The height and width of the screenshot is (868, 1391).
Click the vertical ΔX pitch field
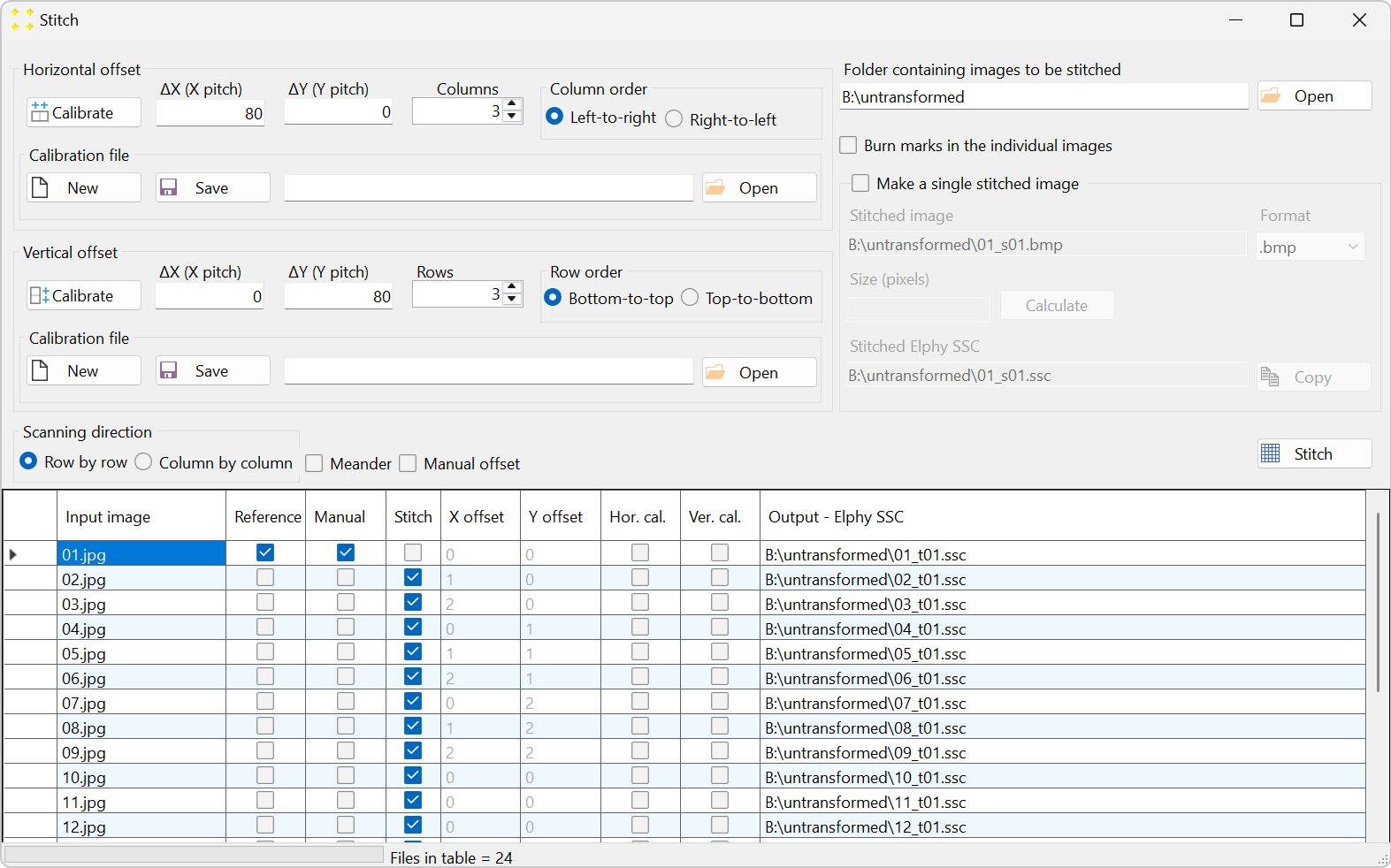[210, 296]
